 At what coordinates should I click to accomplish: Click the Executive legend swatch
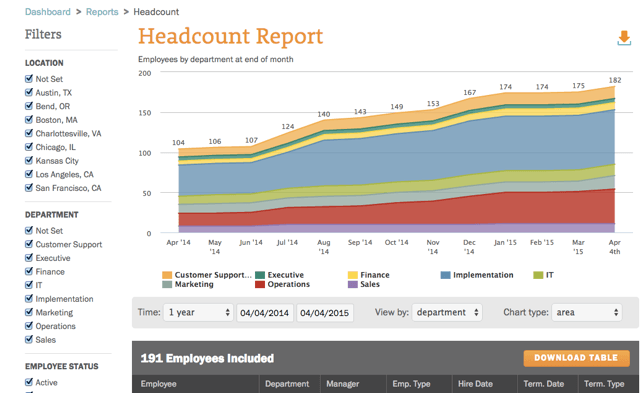click(260, 275)
